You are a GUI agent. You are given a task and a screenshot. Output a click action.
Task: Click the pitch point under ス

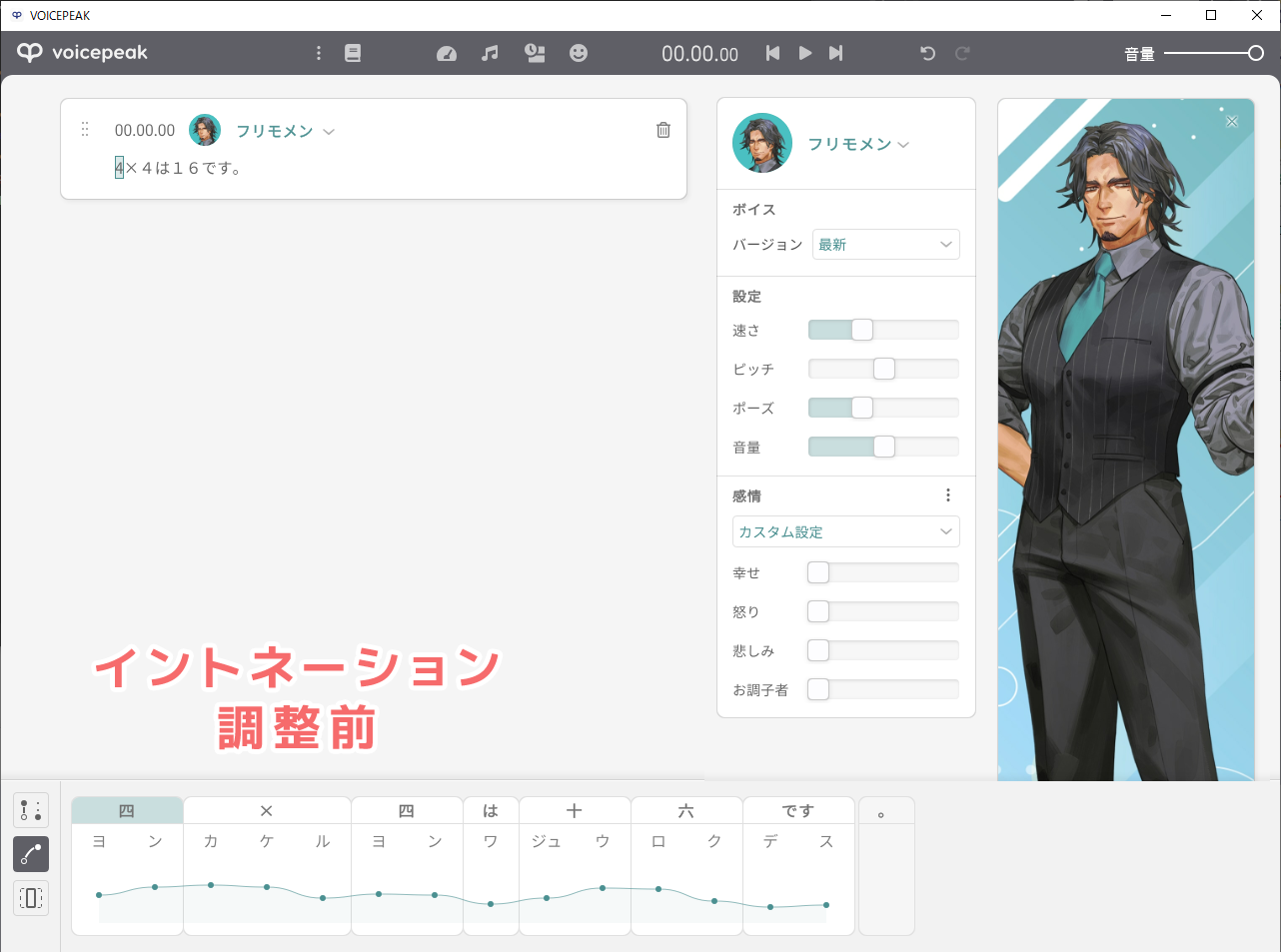826,905
